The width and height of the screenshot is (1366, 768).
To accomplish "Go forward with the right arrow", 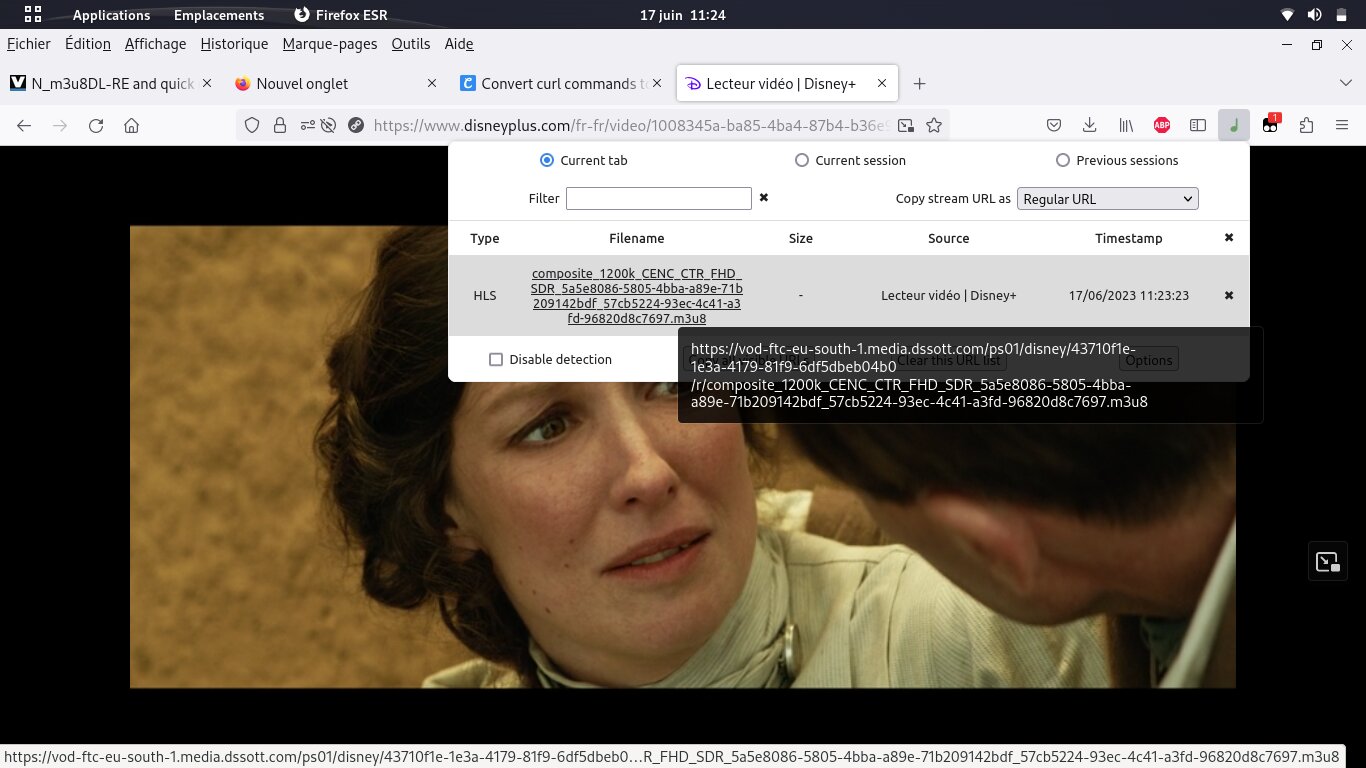I will 60,125.
